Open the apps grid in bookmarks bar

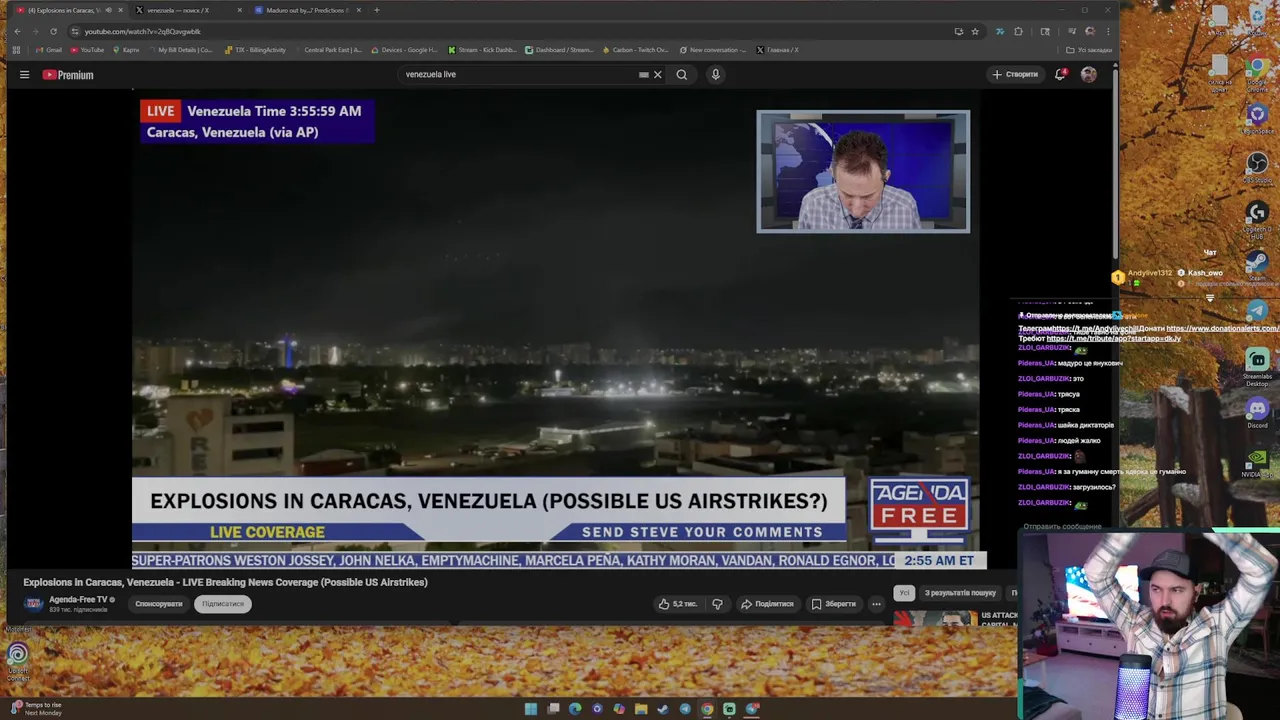click(17, 50)
